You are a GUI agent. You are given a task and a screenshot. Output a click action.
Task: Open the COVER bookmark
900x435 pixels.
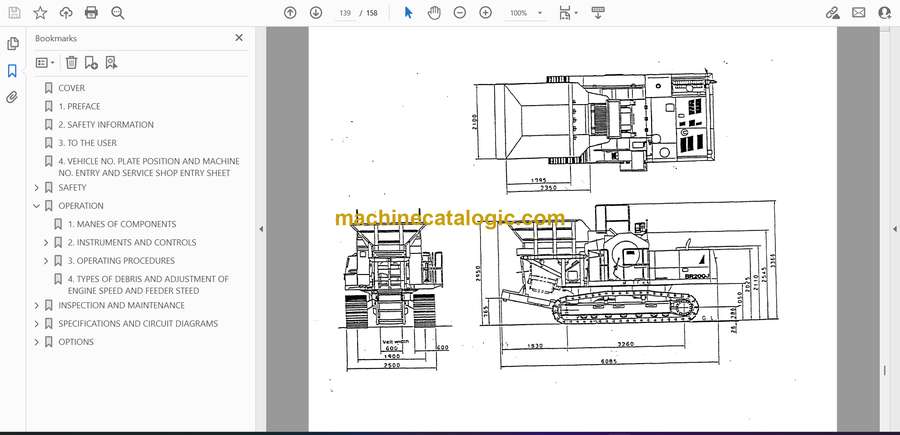pyautogui.click(x=71, y=88)
